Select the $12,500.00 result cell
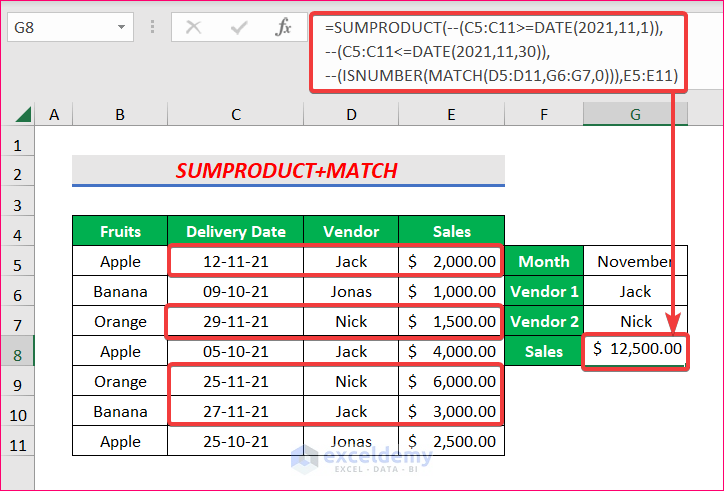The height and width of the screenshot is (491, 724). click(x=636, y=351)
